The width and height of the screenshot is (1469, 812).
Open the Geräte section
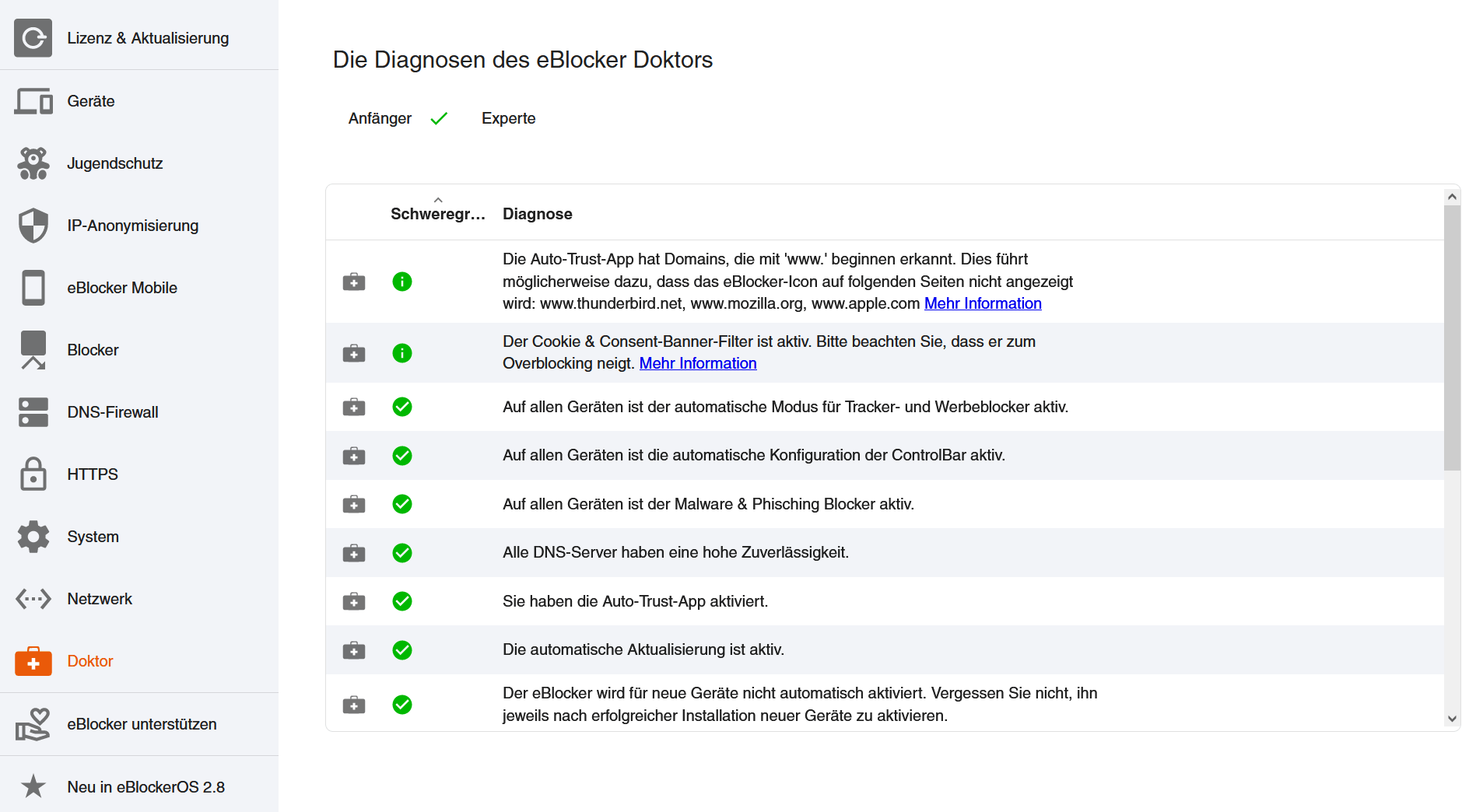click(91, 101)
